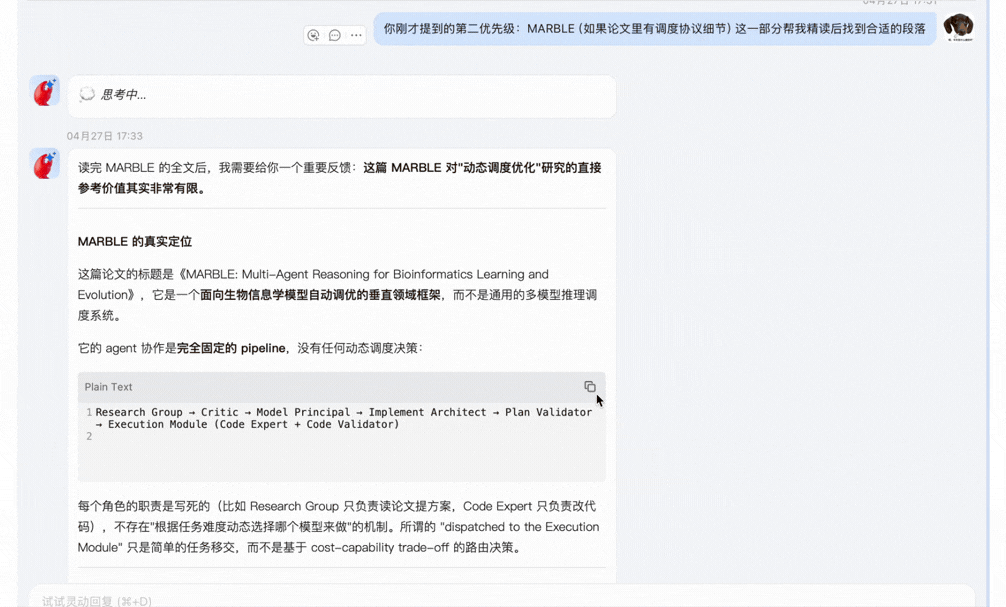1006x607 pixels.
Task: Open the bot avatar next to 思考中
Action: point(44,91)
